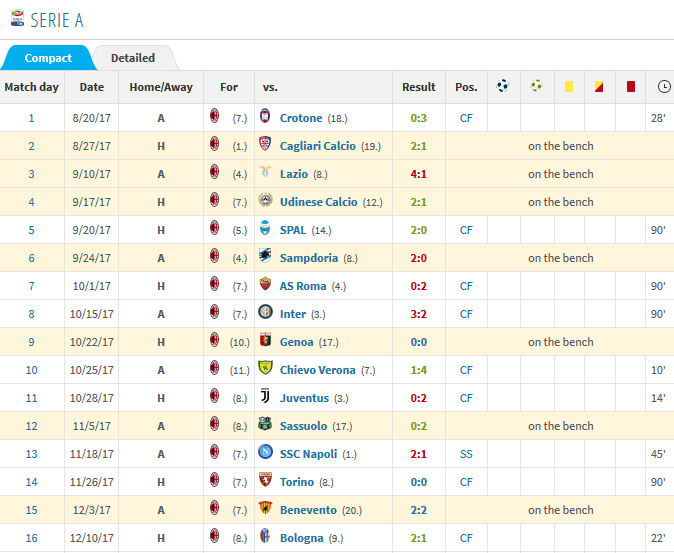This screenshot has width=674, height=553.
Task: Open the 4:1 result against Lazio
Action: coord(419,174)
